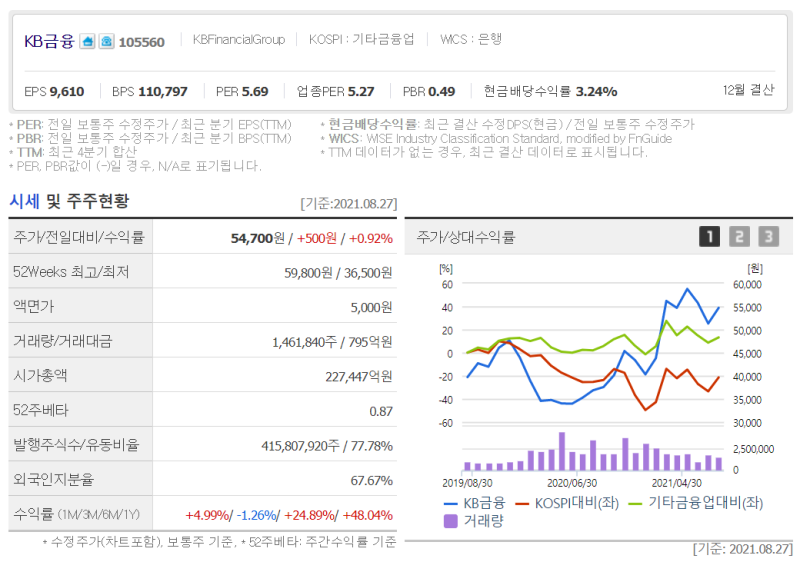Viewport: 800px width, 562px height.
Task: Click the WICS : 은행 label
Action: (x=471, y=39)
